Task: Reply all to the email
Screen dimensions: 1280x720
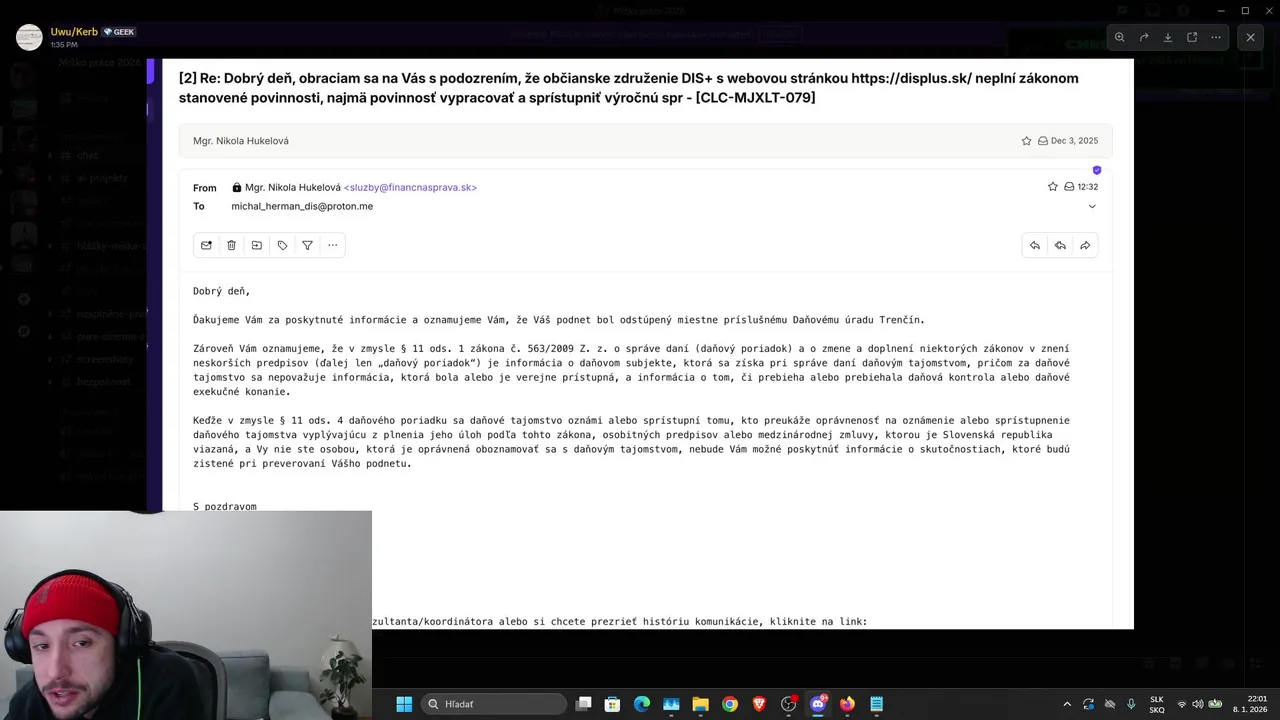Action: click(x=1060, y=245)
